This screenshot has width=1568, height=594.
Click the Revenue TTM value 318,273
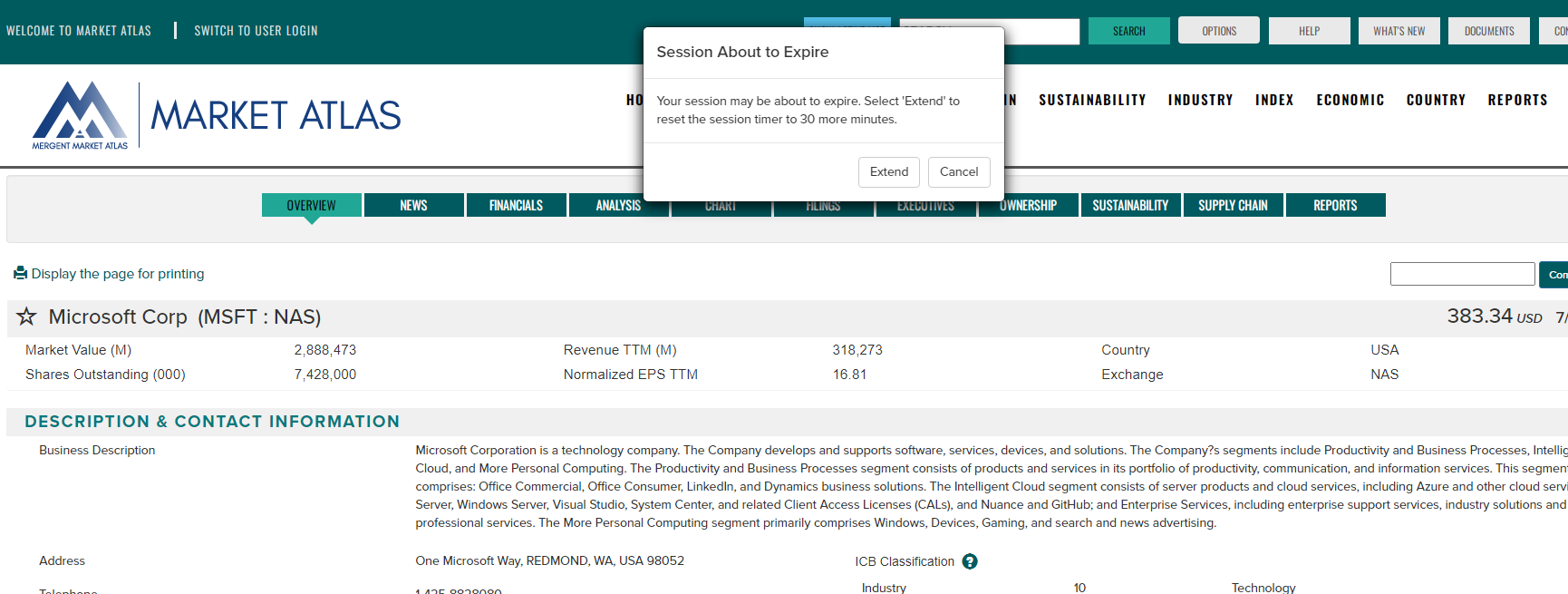click(857, 350)
